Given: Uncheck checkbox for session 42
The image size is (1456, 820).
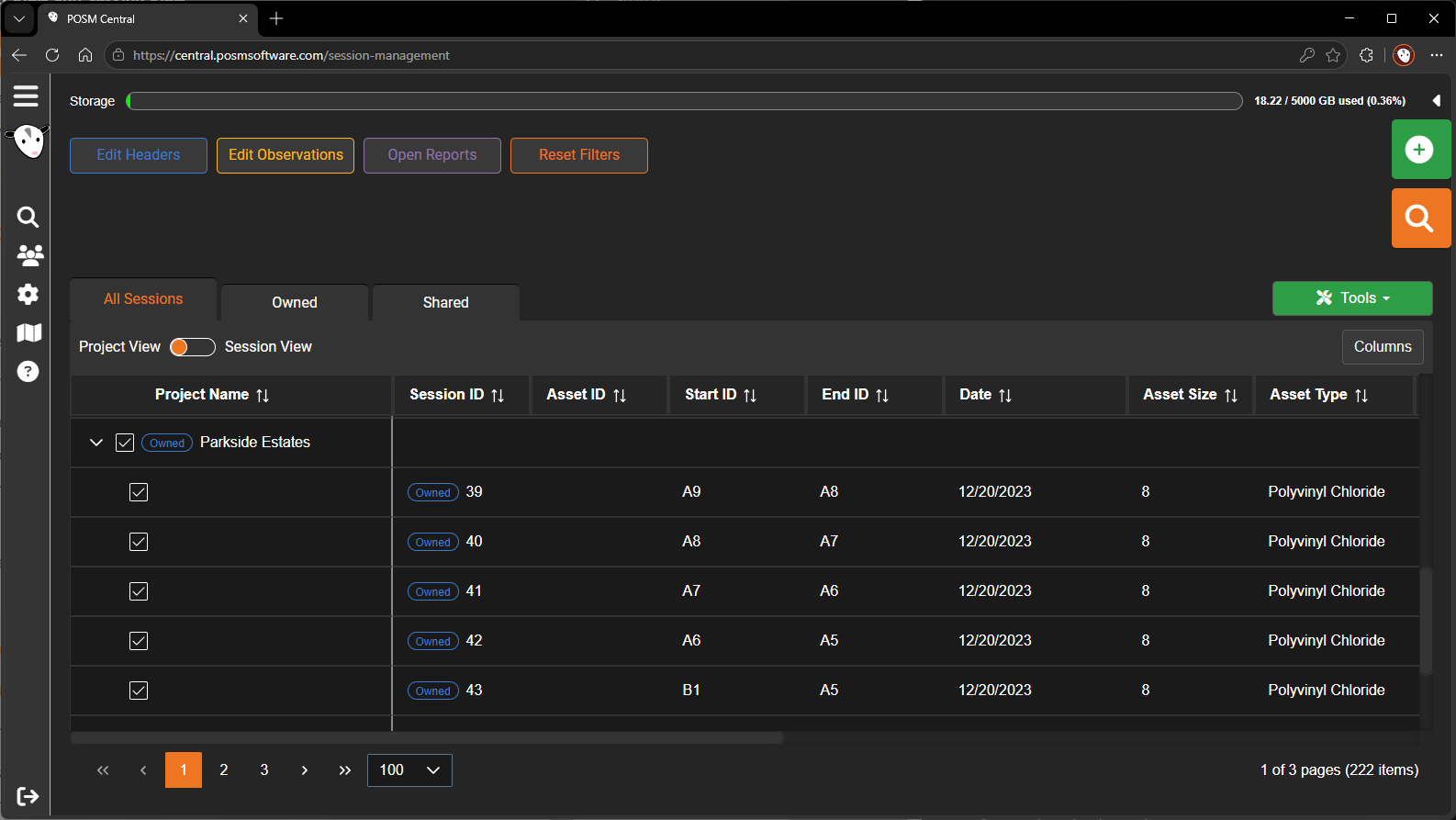Looking at the screenshot, I should (139, 641).
